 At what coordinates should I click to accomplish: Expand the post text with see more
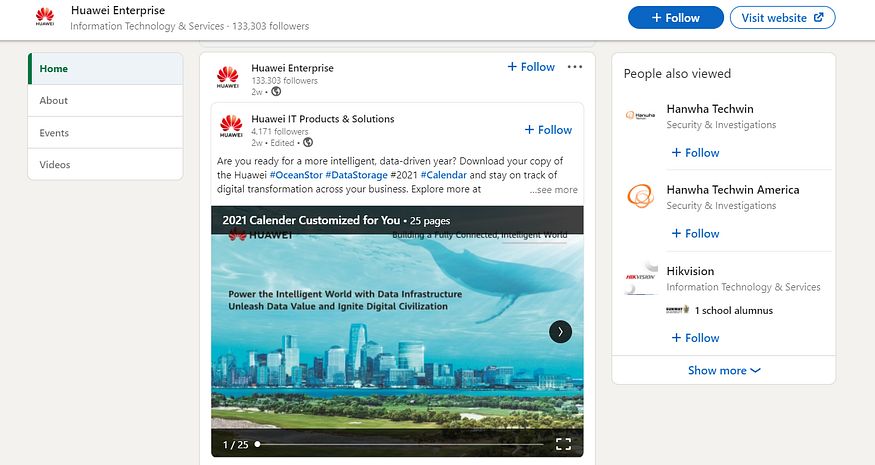[x=554, y=190]
